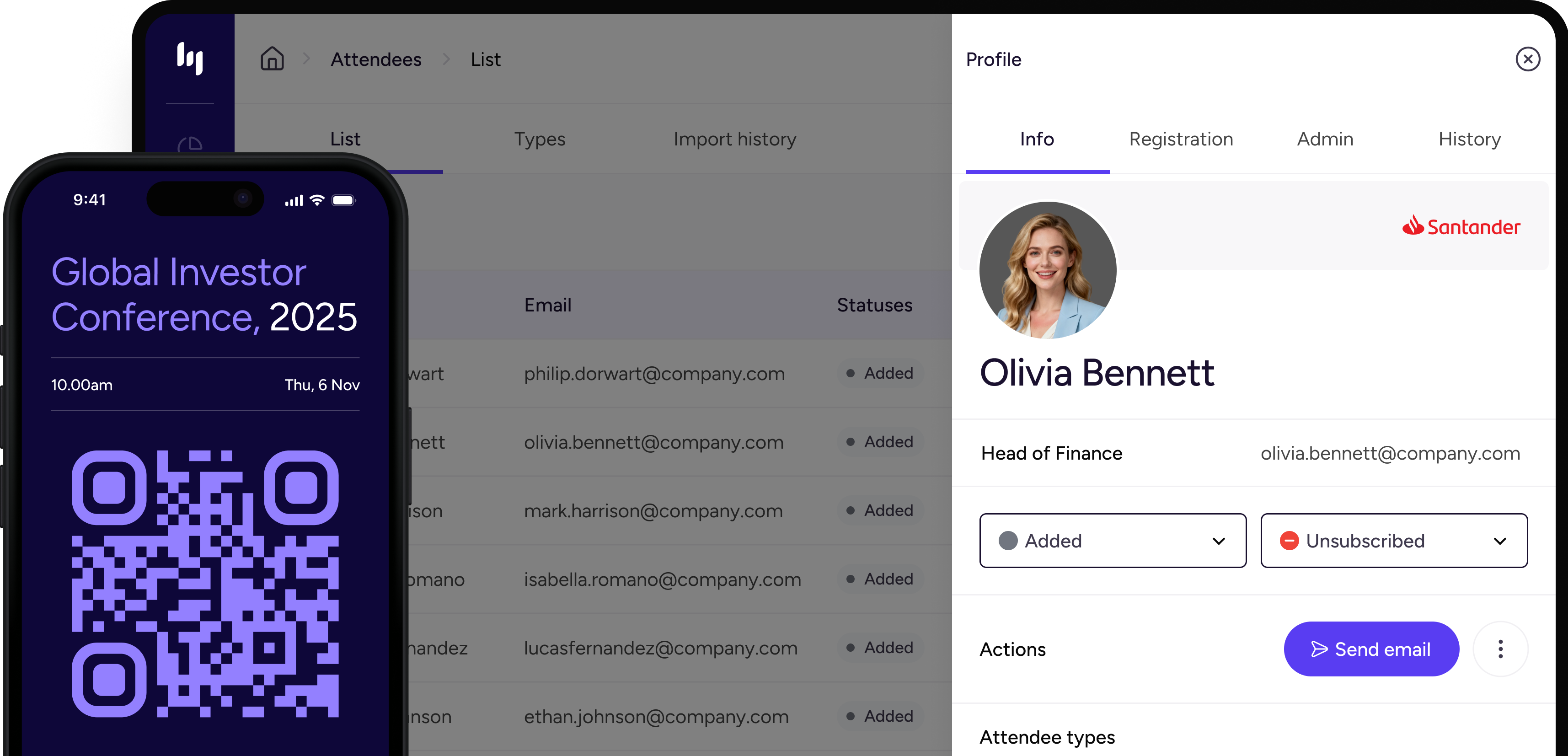The width and height of the screenshot is (1568, 756).
Task: Click Olivia Bennett's profile photo
Action: click(x=1048, y=270)
